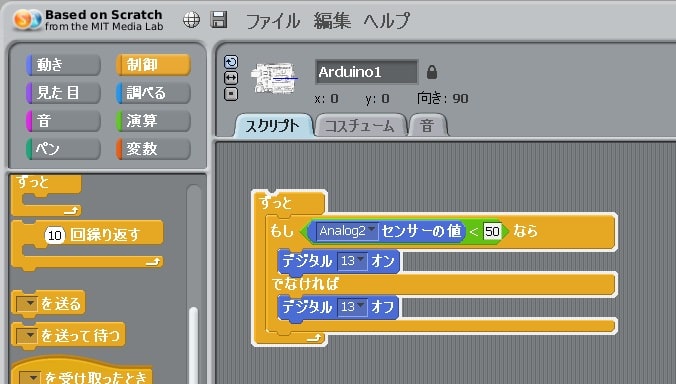Open pin 13 dropdown in デジタル オン block

352,261
